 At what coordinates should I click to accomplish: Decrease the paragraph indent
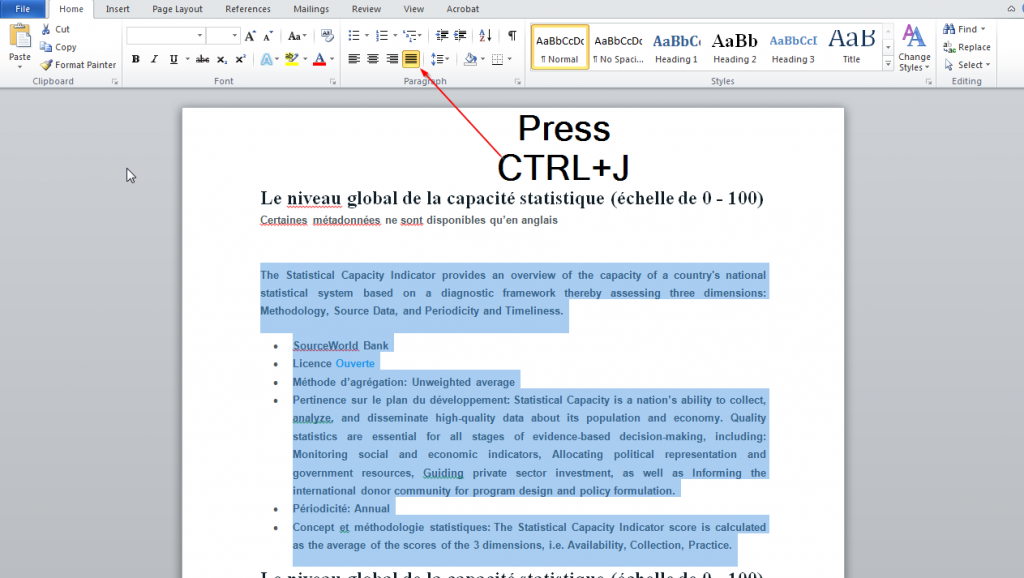point(442,36)
